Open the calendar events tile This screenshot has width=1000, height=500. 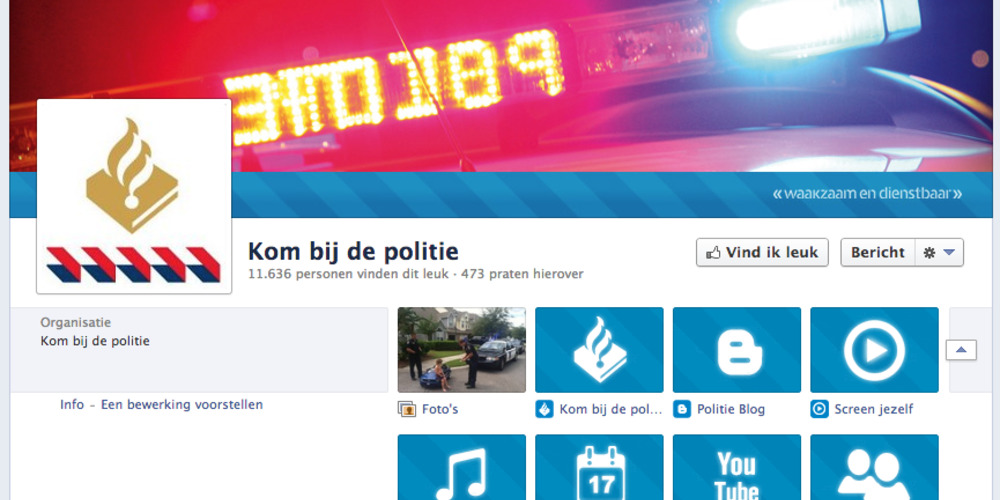pos(599,467)
